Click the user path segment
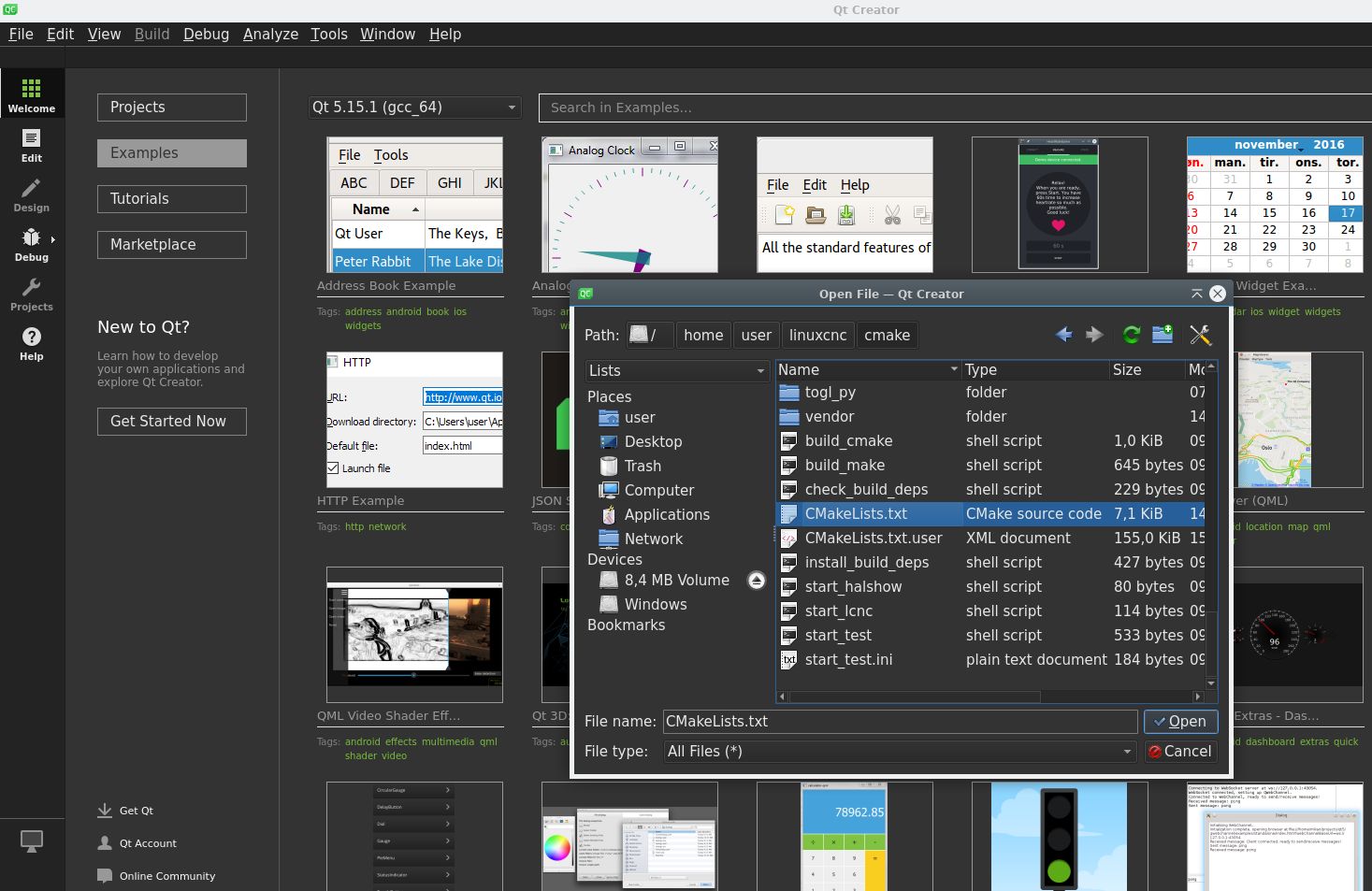Image resolution: width=1372 pixels, height=891 pixels. tap(757, 335)
